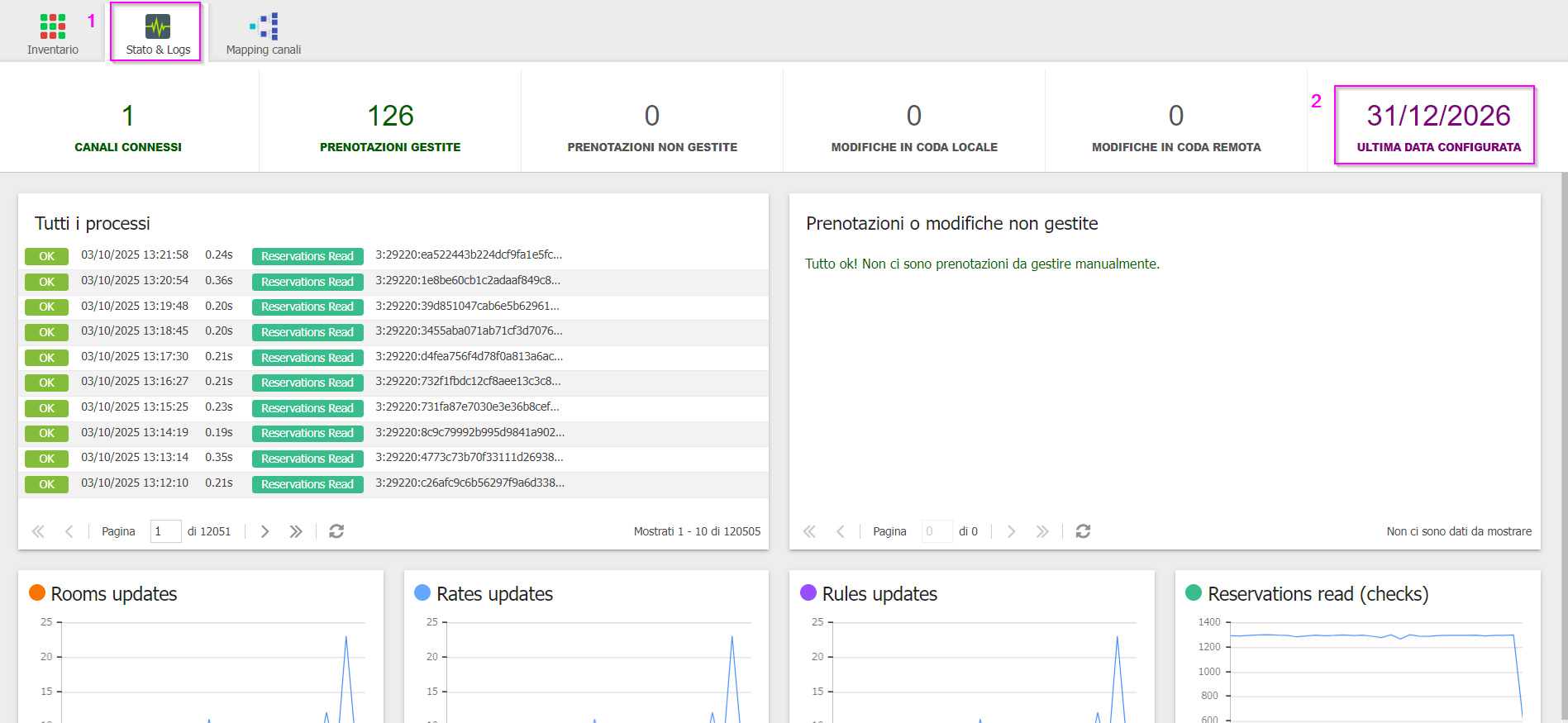Jump to last page of Tutti i processi

pos(295,531)
